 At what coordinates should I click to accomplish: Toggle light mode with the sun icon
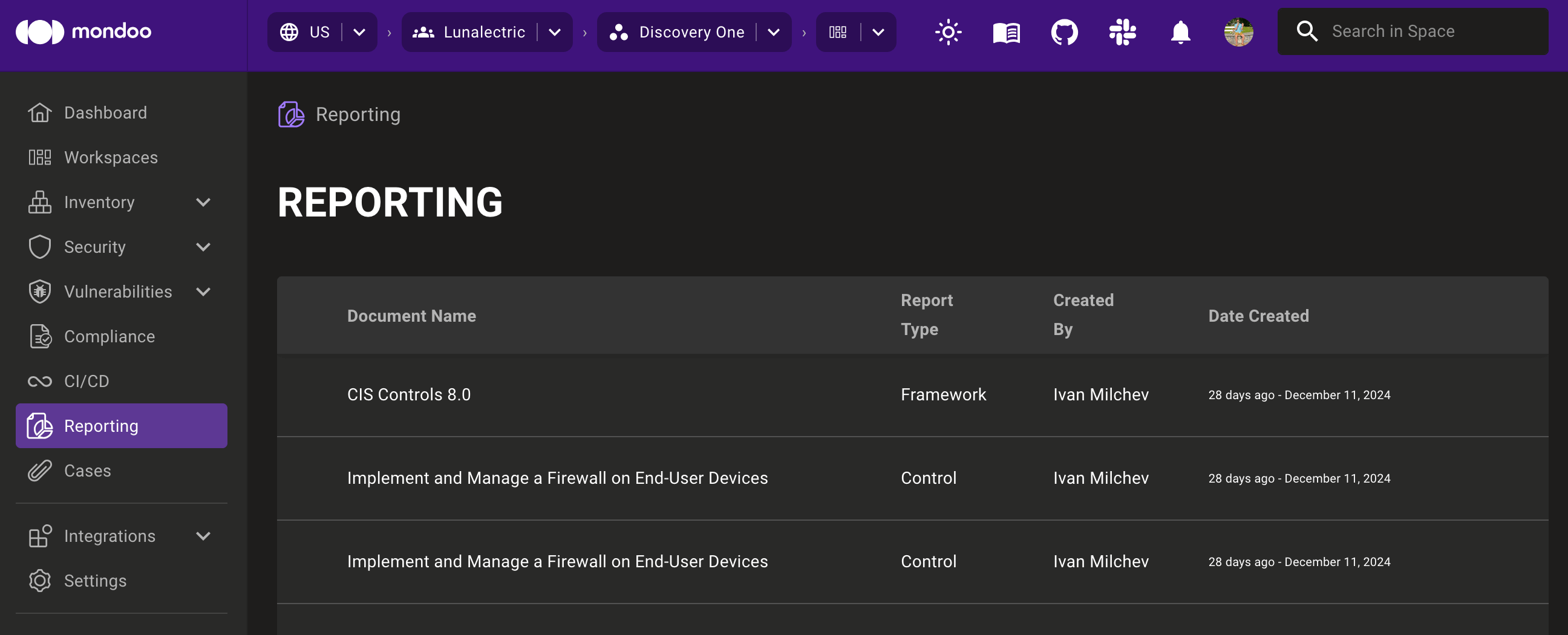click(948, 32)
